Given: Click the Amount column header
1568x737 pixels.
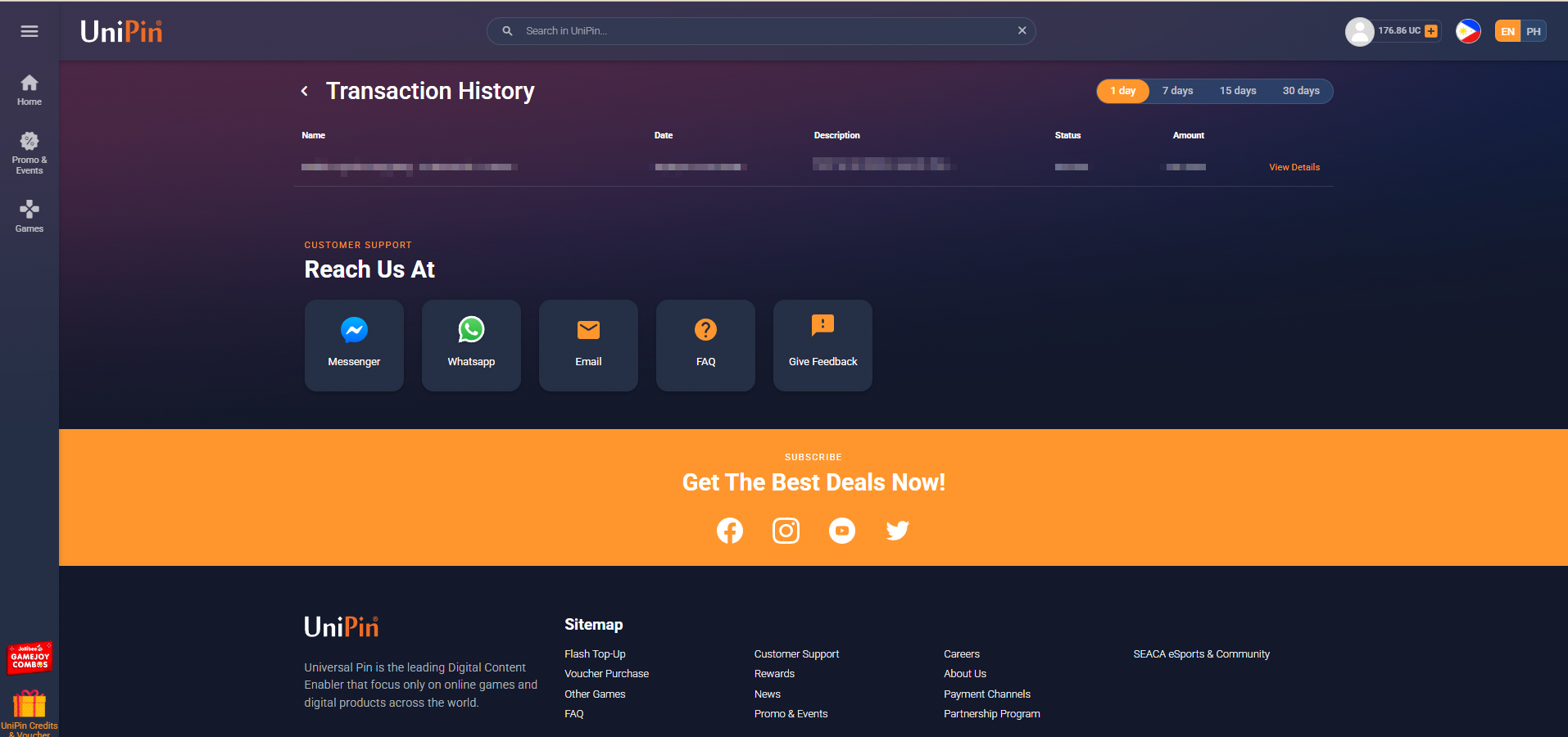Looking at the screenshot, I should pyautogui.click(x=1189, y=135).
